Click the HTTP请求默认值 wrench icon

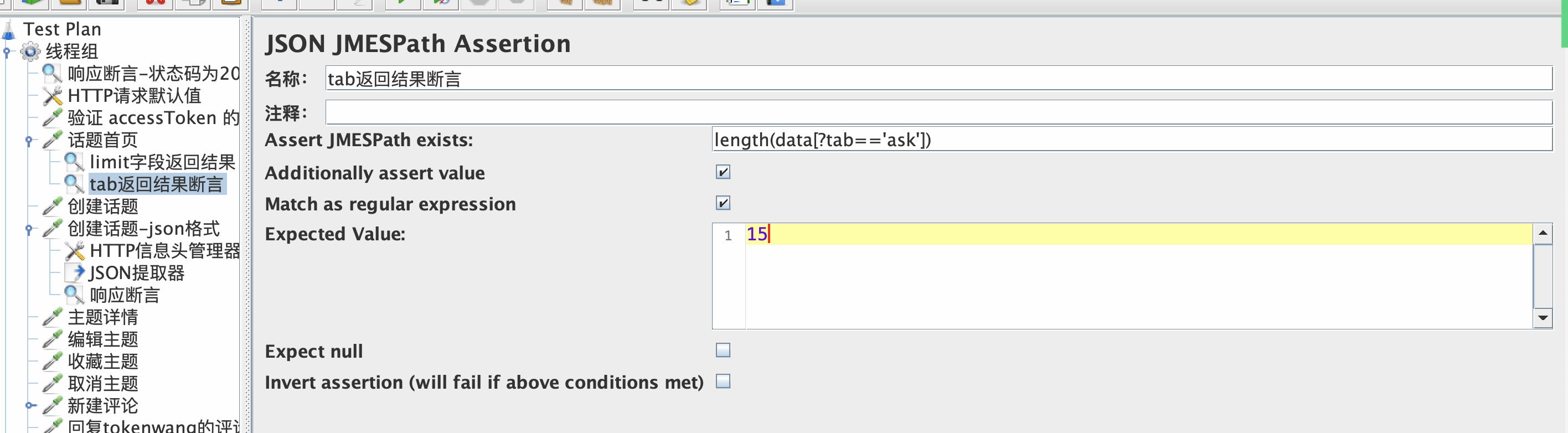click(53, 96)
